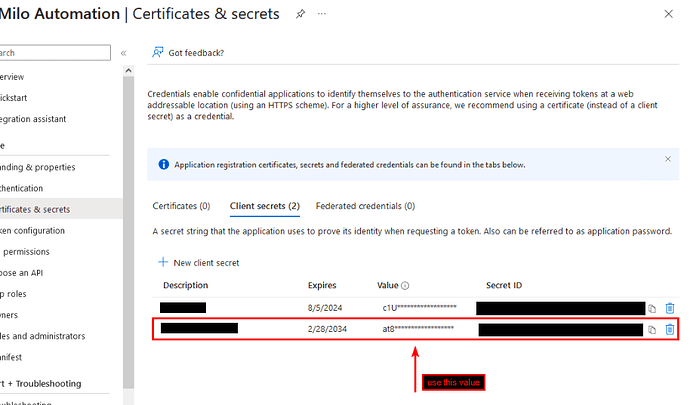Pin the Certificates & secrets blade
The width and height of the screenshot is (690, 405).
click(300, 14)
